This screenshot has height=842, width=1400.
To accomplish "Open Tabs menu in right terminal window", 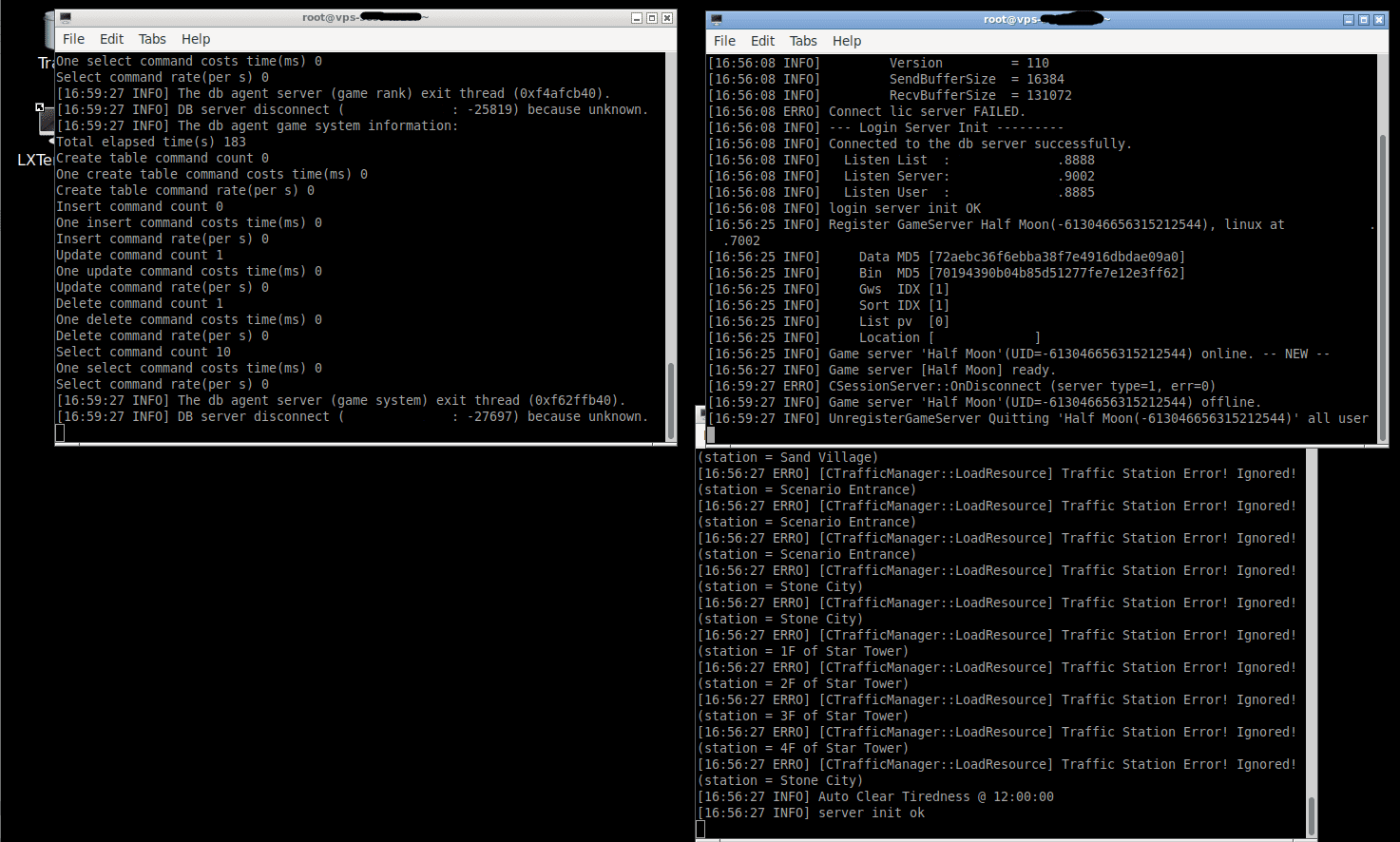I will [x=803, y=41].
